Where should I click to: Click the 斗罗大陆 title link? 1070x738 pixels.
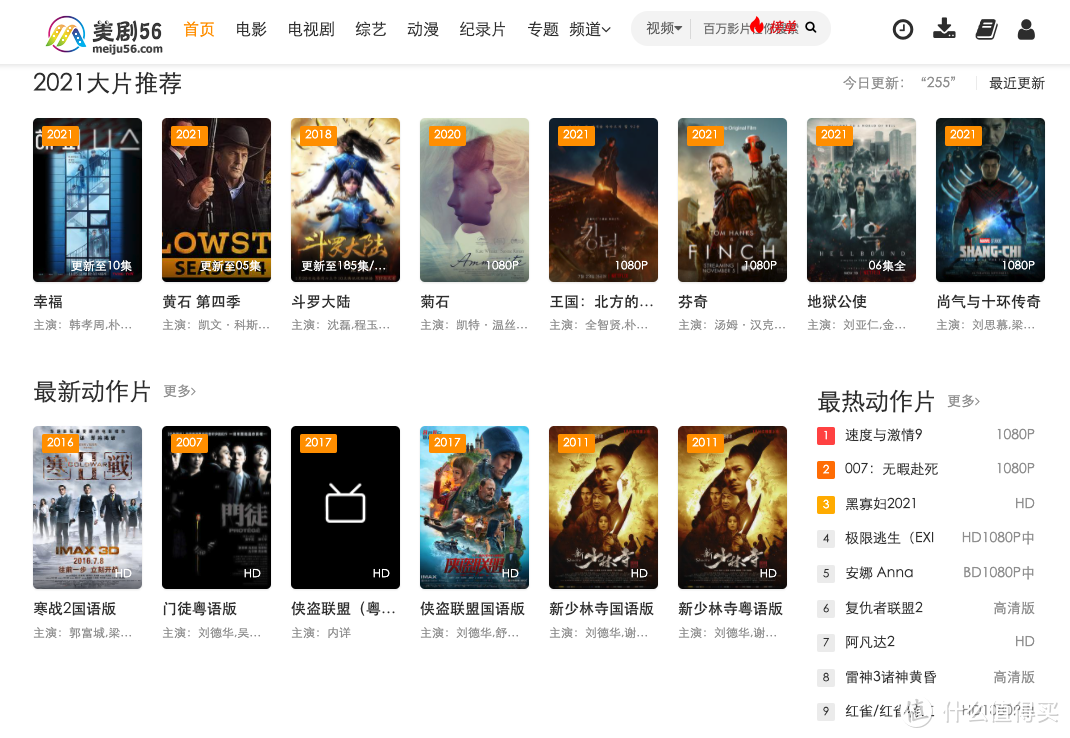pos(321,302)
